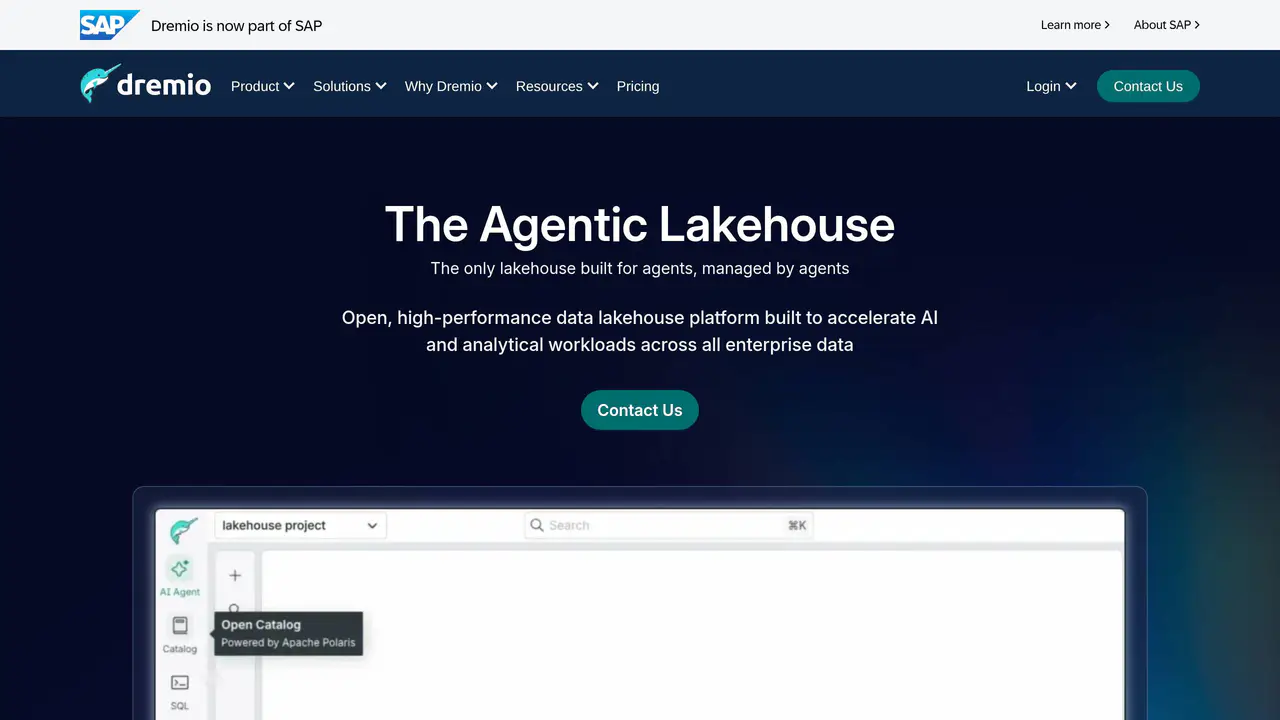Click the plus add icon in the app panel

pos(235,575)
